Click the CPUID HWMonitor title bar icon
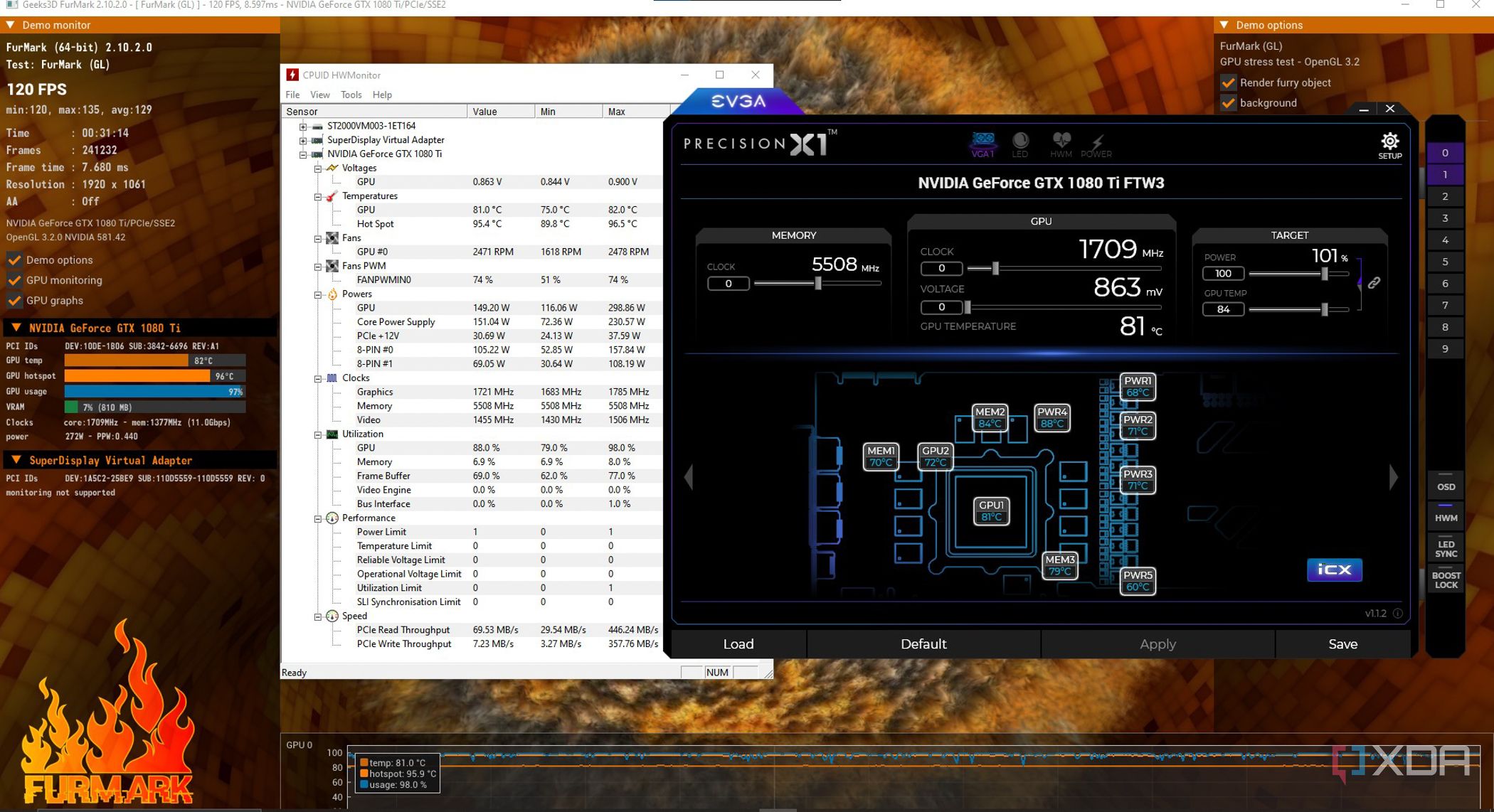The image size is (1494, 812). (x=292, y=75)
